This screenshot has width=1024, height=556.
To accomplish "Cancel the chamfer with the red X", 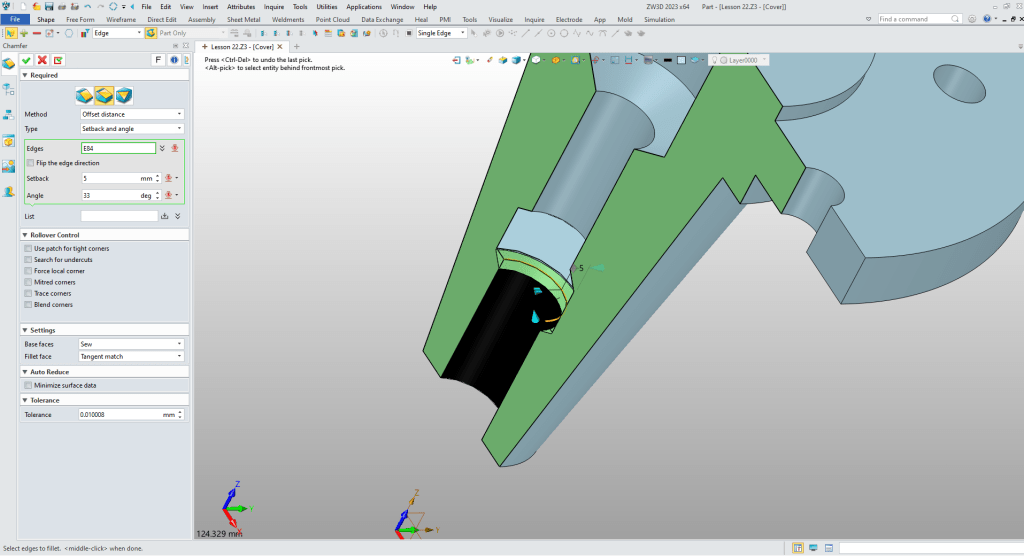I will (x=42, y=60).
